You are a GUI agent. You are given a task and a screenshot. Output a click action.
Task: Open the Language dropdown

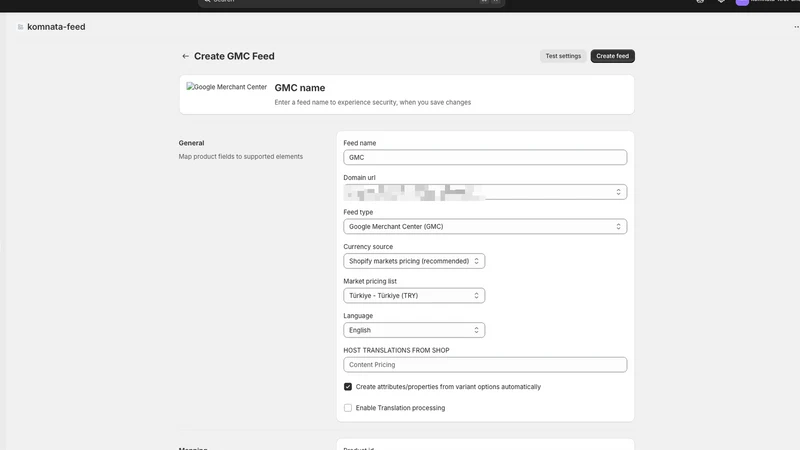point(414,330)
